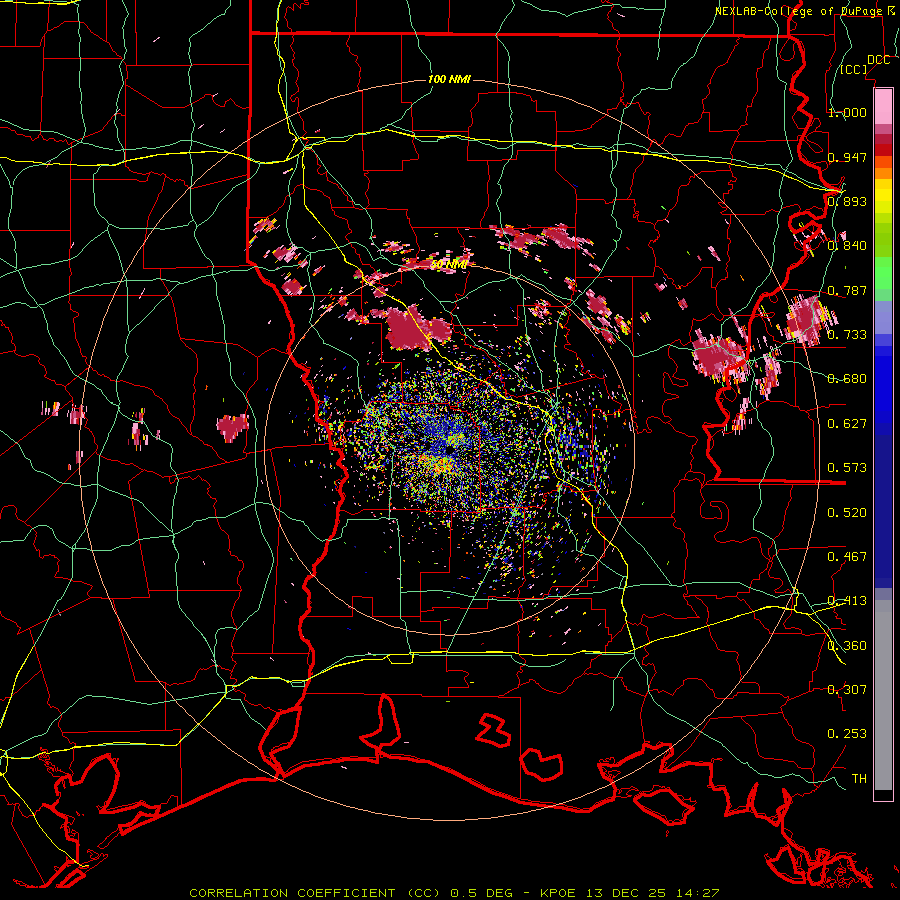
Task: Click the DCC label above the color scale
Action: [x=878, y=60]
